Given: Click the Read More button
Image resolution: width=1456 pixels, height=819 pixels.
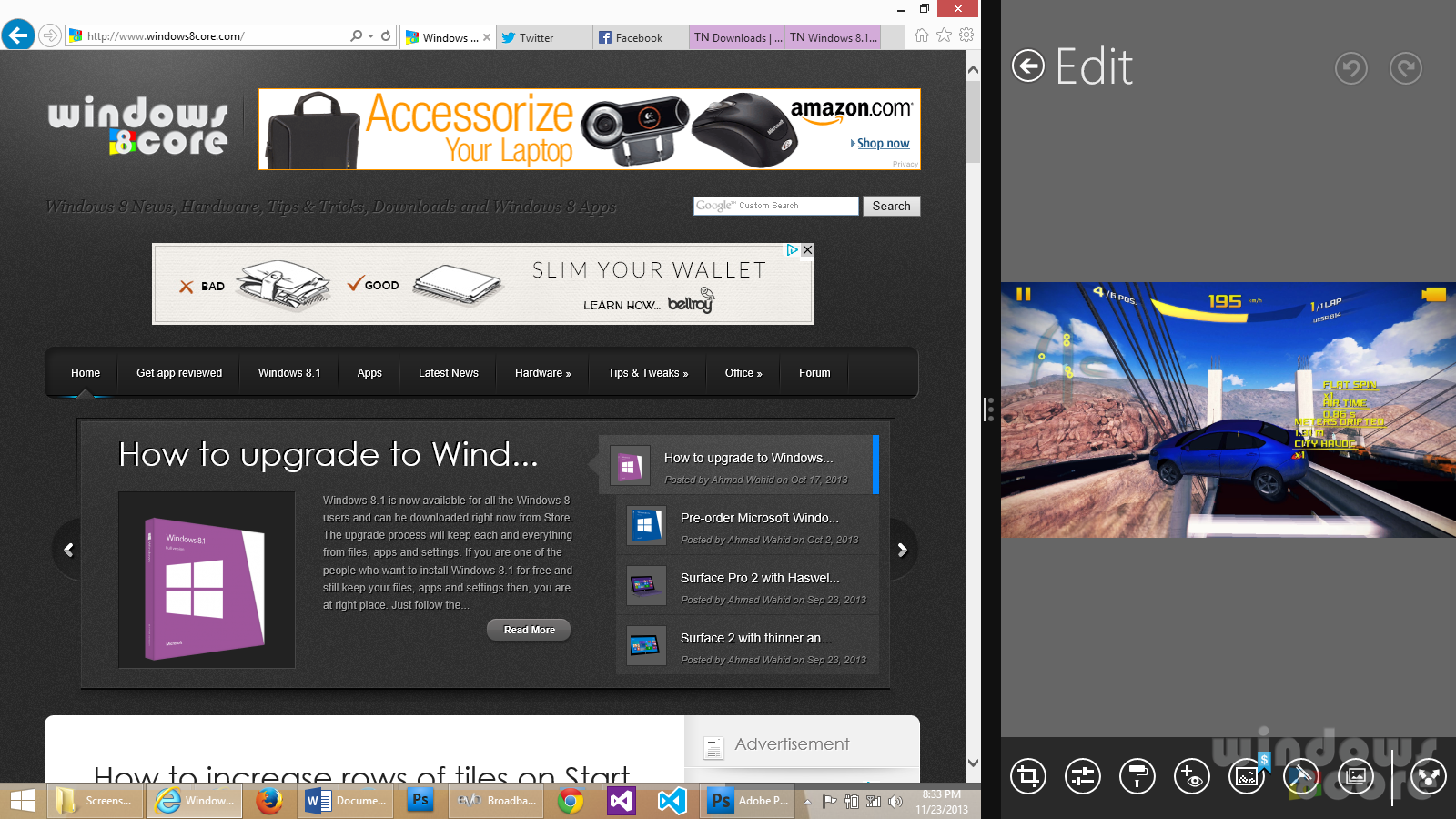Looking at the screenshot, I should click(529, 630).
